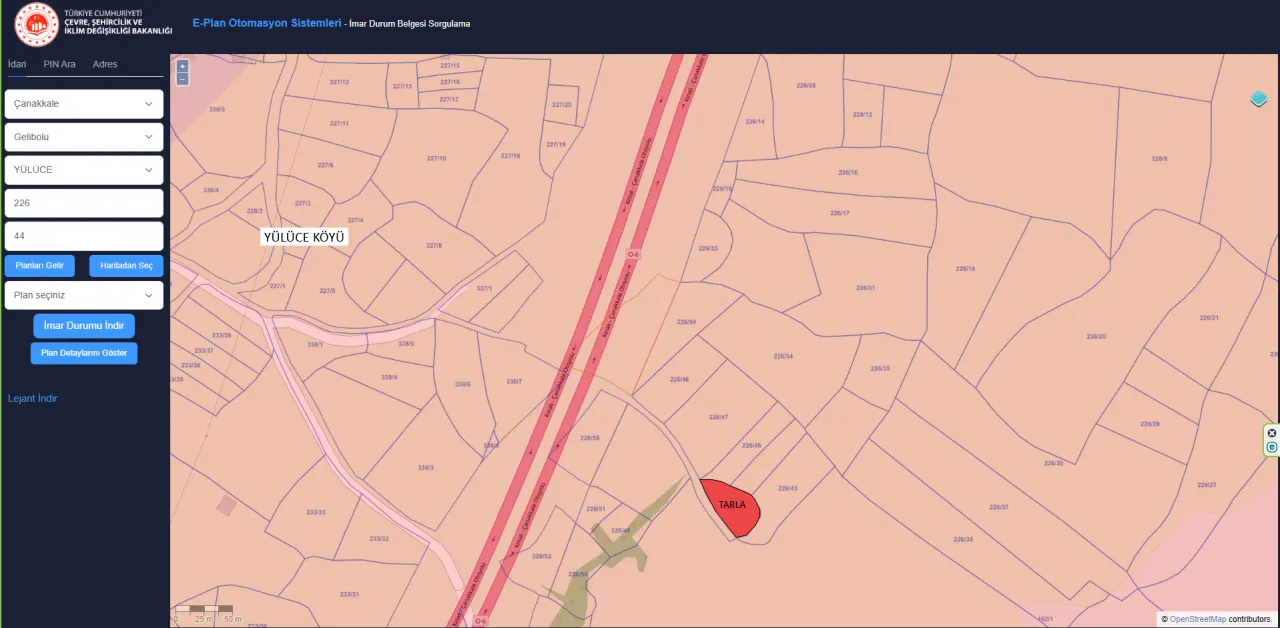The image size is (1280, 628).
Task: Open the 'Lejant İndir' link
Action: click(33, 398)
